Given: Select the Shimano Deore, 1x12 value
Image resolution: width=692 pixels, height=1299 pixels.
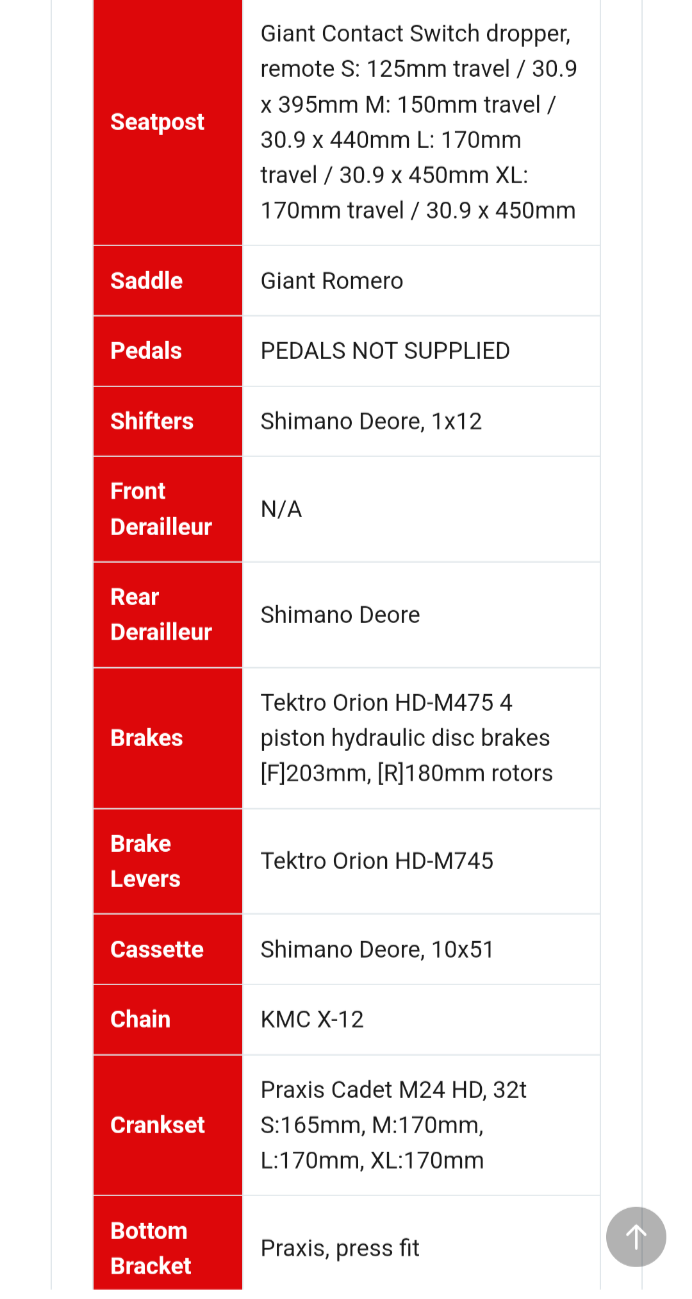Looking at the screenshot, I should 371,421.
